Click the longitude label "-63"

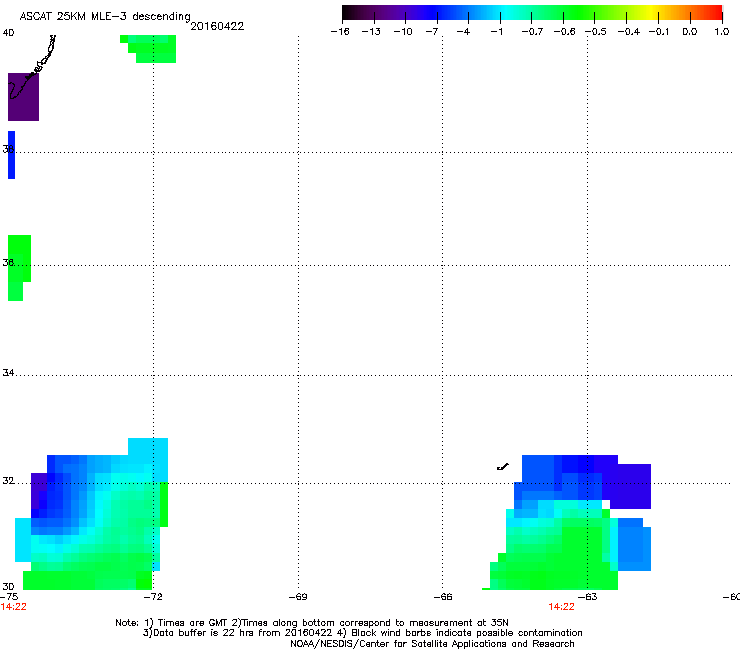587,597
